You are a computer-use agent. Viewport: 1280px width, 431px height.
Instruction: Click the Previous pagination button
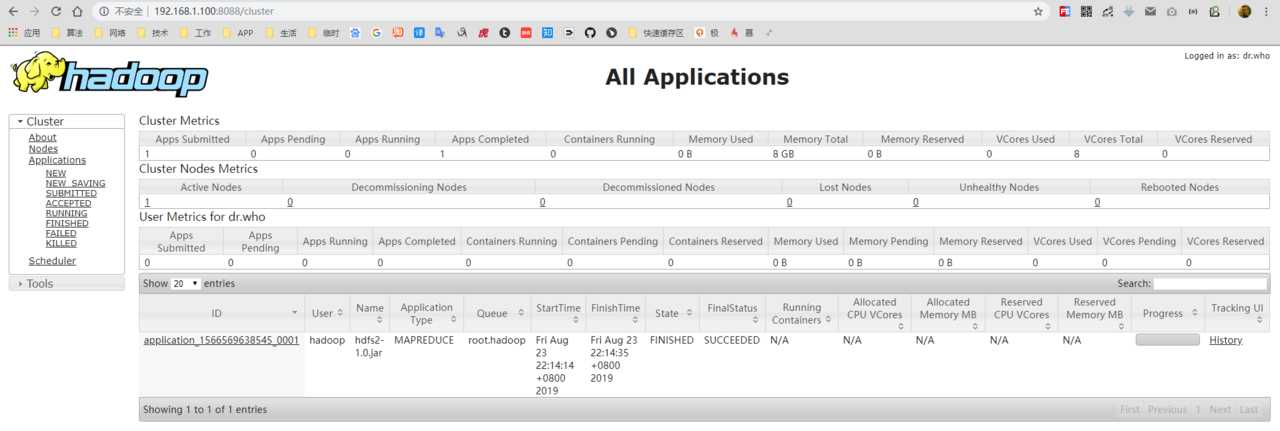click(x=1167, y=410)
